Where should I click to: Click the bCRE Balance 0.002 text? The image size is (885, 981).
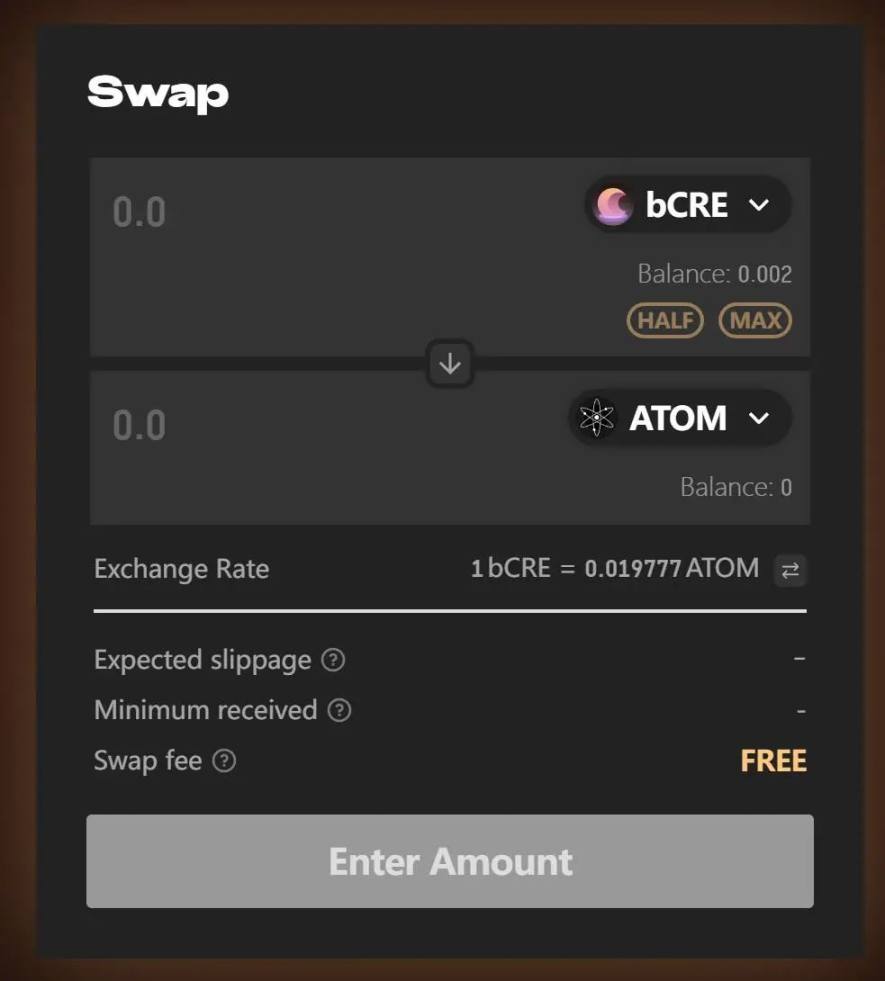[x=715, y=274]
